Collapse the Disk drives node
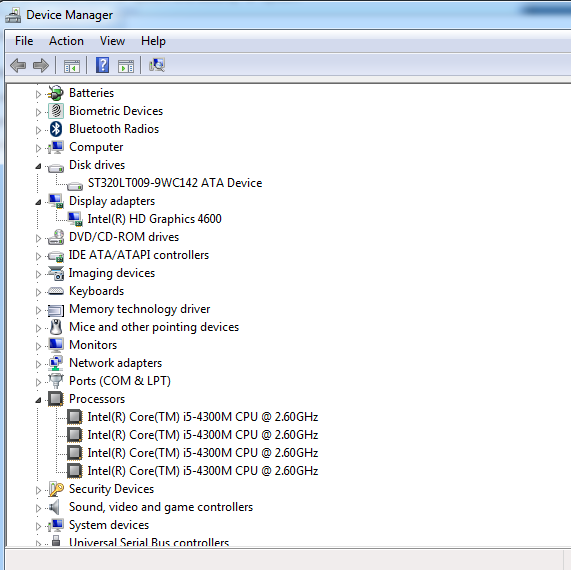Viewport: 571px width, 570px height. click(x=38, y=166)
